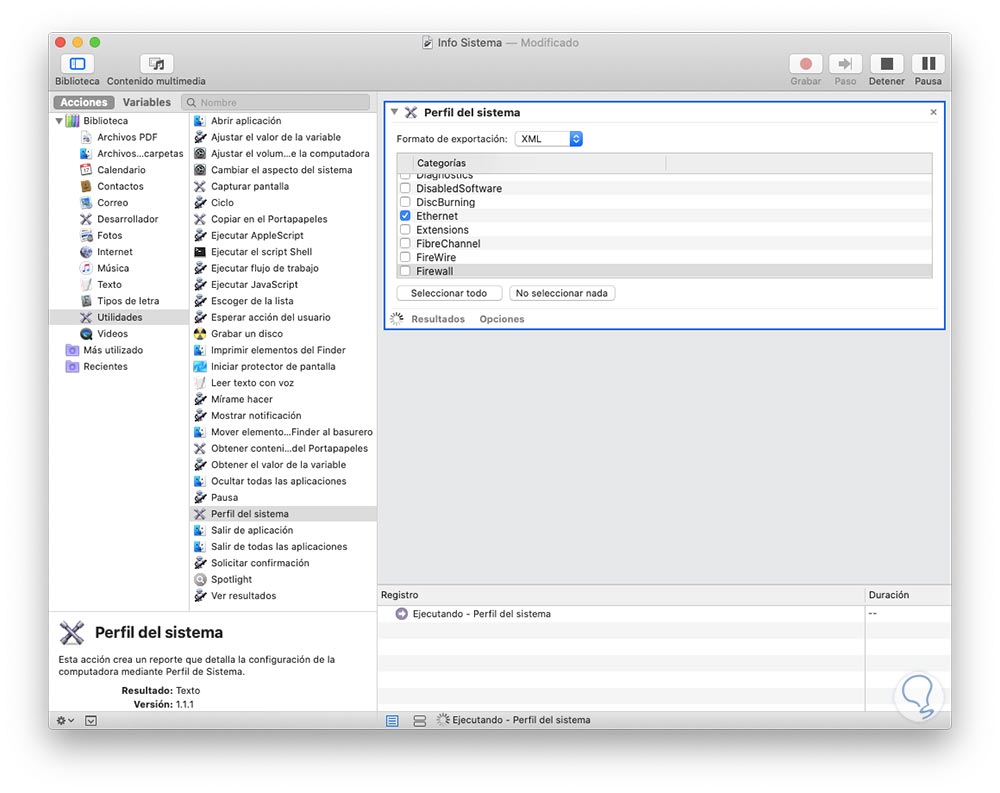The width and height of the screenshot is (1000, 793).
Task: Select the Música category icon
Action: pyautogui.click(x=86, y=268)
